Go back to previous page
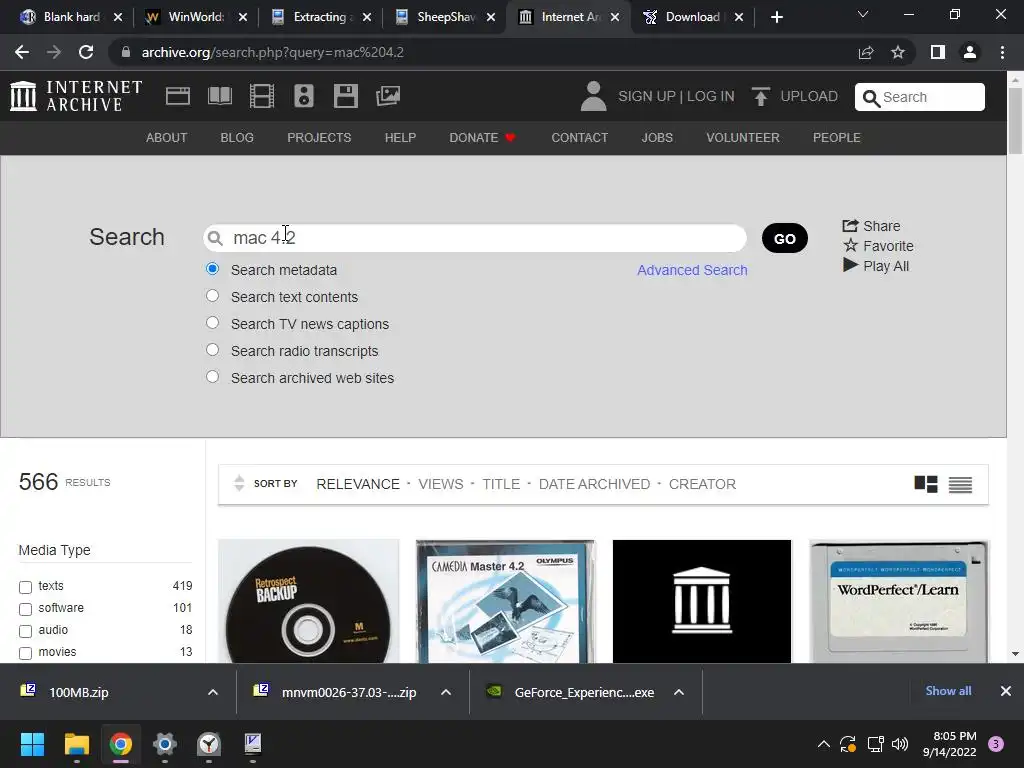The image size is (1024, 768). point(22,52)
